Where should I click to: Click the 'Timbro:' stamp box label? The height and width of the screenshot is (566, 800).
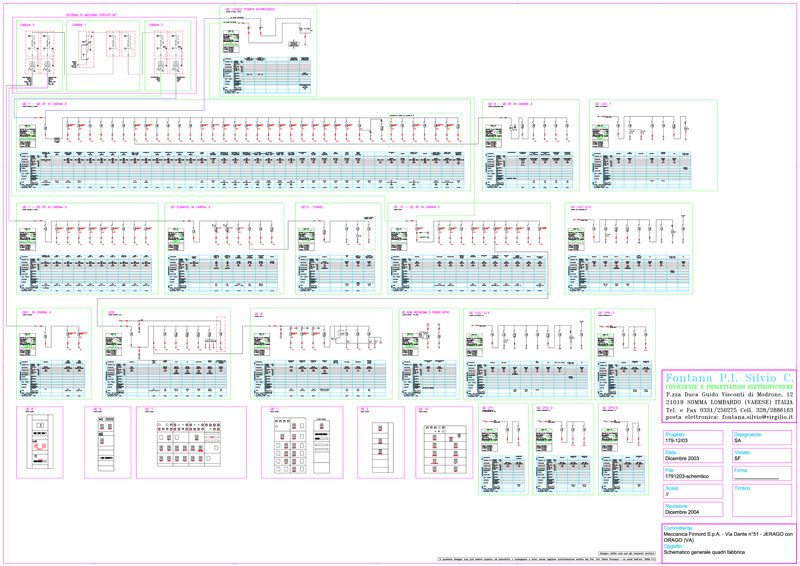pyautogui.click(x=743, y=488)
